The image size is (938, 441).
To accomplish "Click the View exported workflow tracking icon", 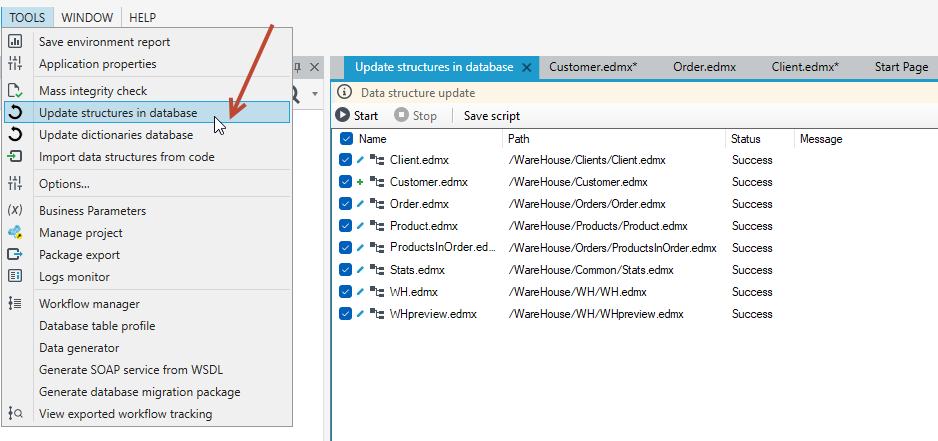I will pyautogui.click(x=15, y=413).
